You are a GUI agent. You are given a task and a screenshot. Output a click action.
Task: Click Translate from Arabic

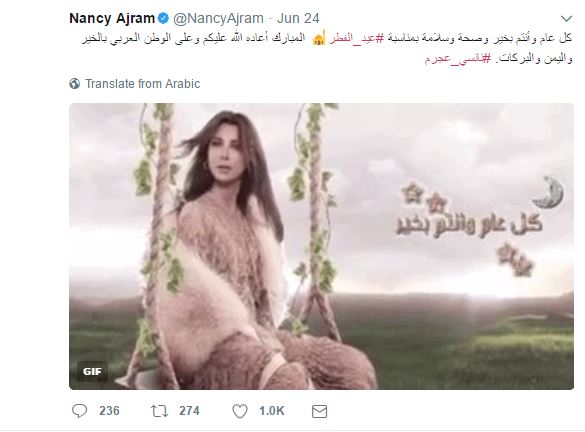(143, 84)
